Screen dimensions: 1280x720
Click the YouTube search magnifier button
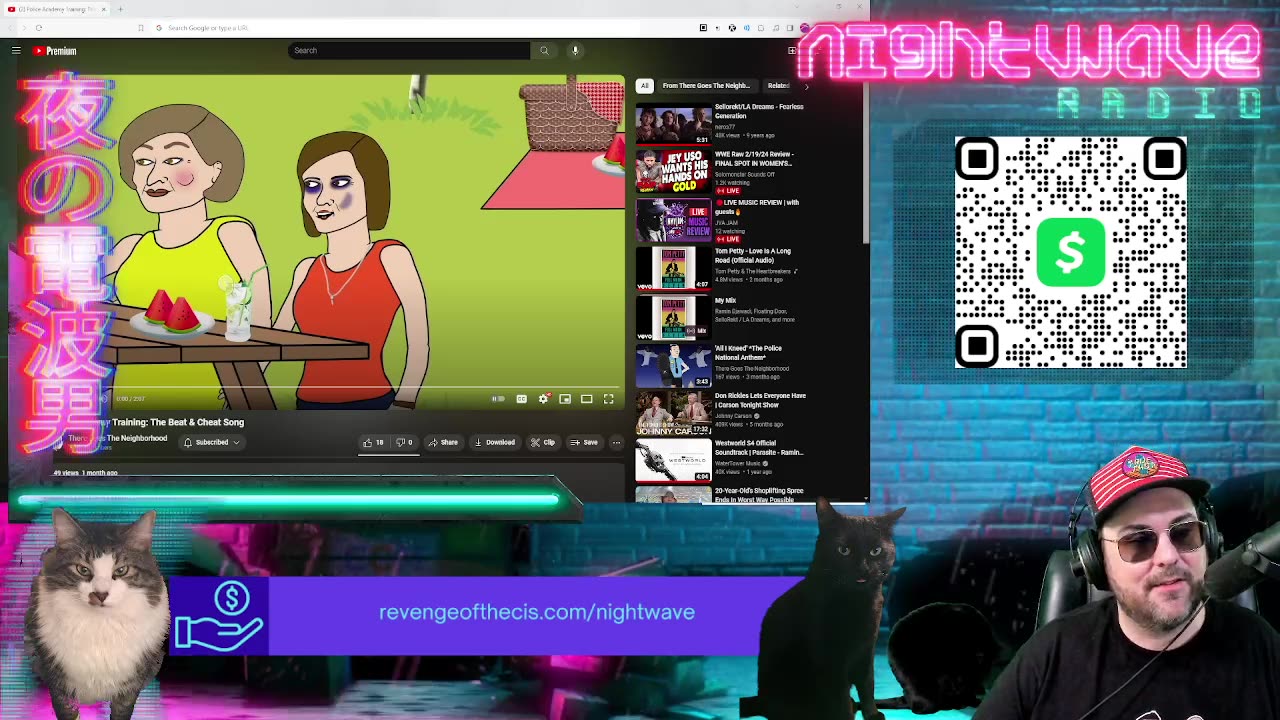544,50
